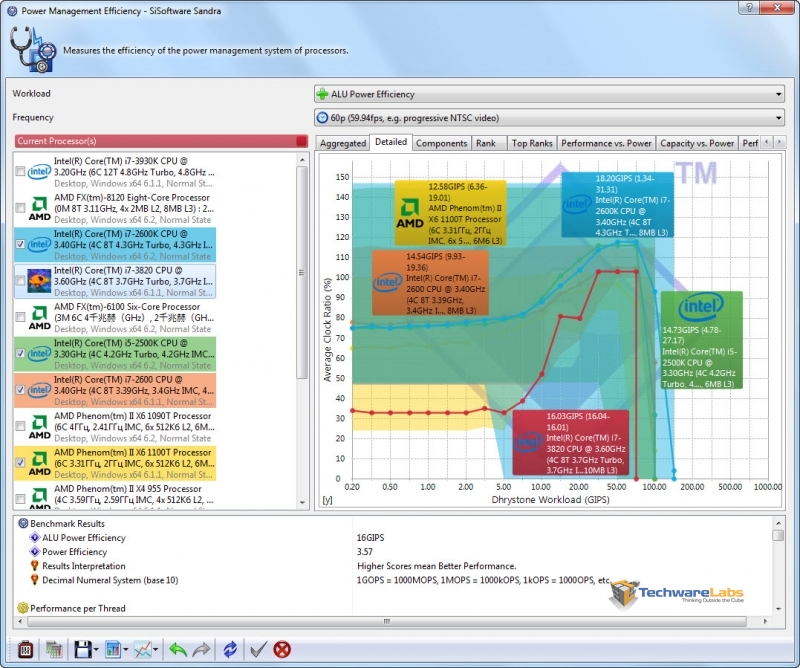Image resolution: width=800 pixels, height=668 pixels.
Task: Check the AMD Phenom II X6 1090T checkbox
Action: click(x=20, y=427)
